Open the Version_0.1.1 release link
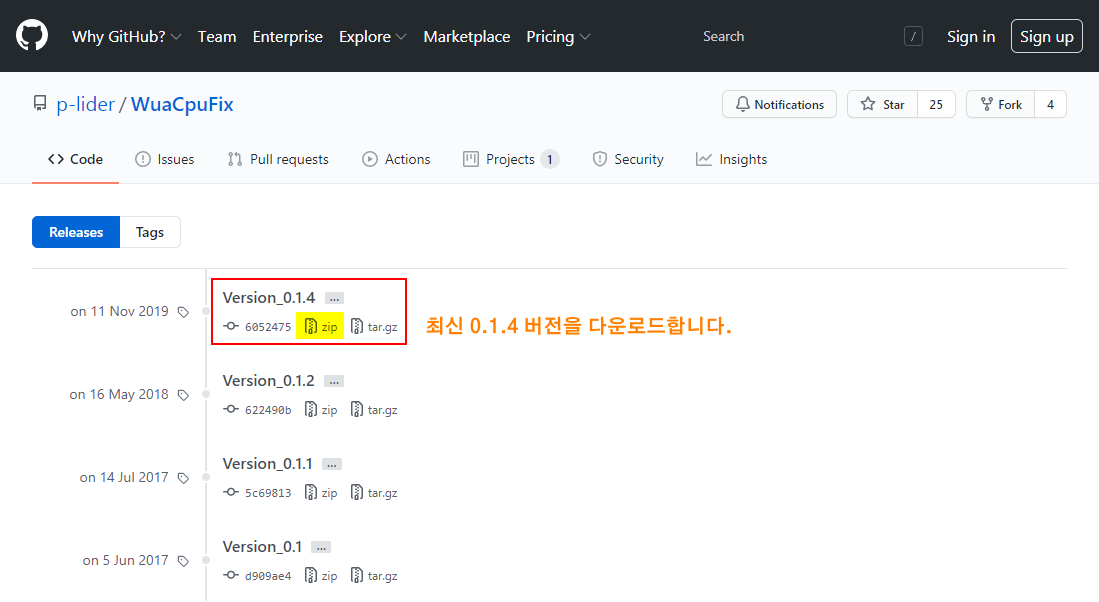Screen dimensions: 1099x602 268,463
